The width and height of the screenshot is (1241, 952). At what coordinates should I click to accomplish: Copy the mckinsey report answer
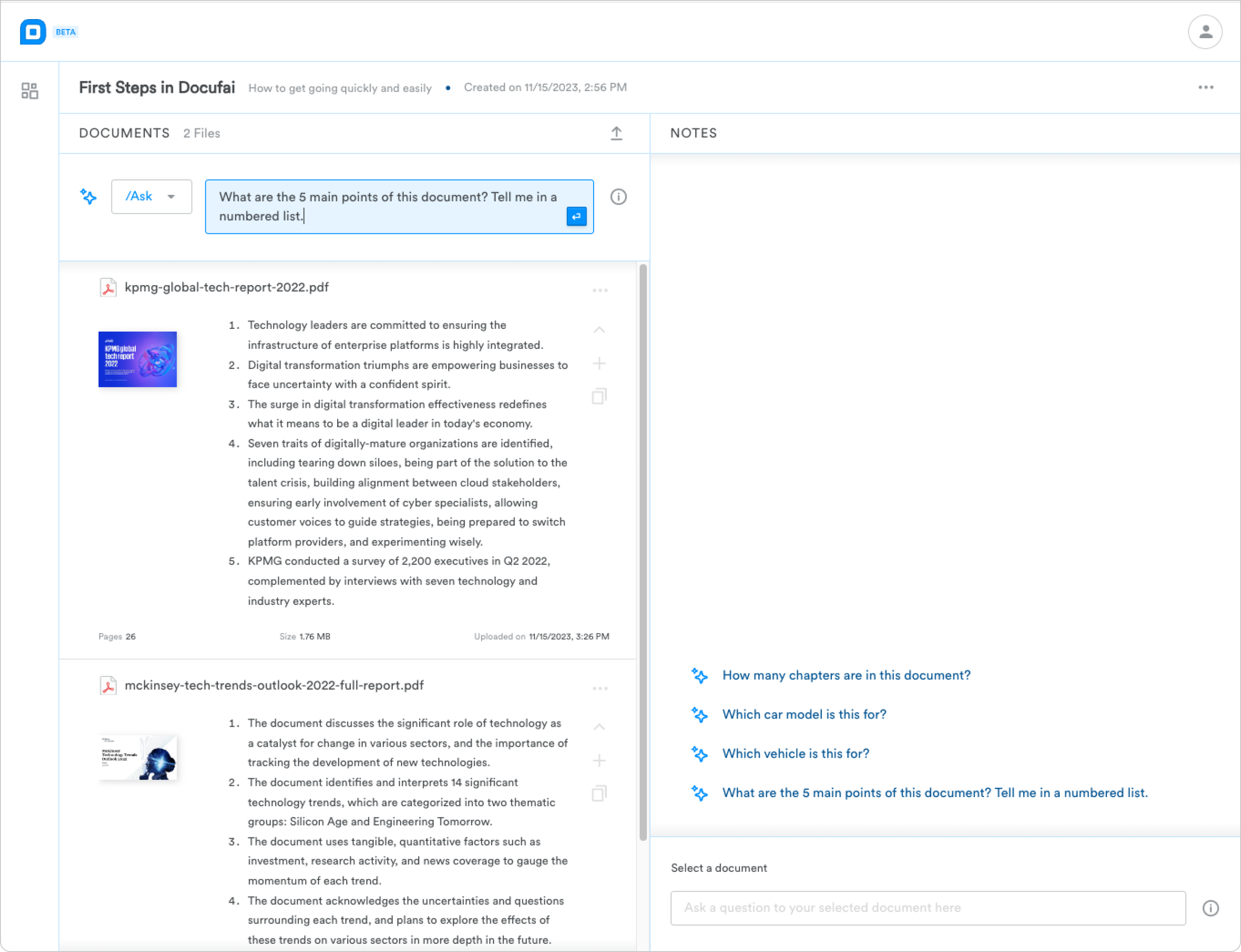[x=599, y=793]
